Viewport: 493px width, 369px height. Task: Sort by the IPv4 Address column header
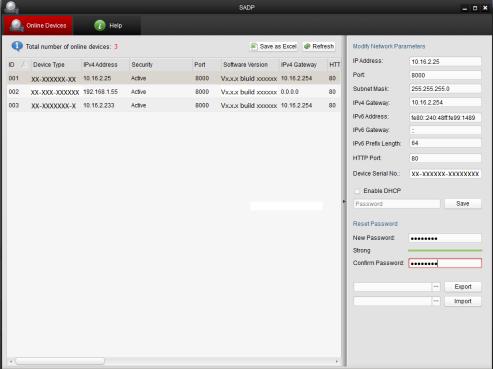pos(105,65)
